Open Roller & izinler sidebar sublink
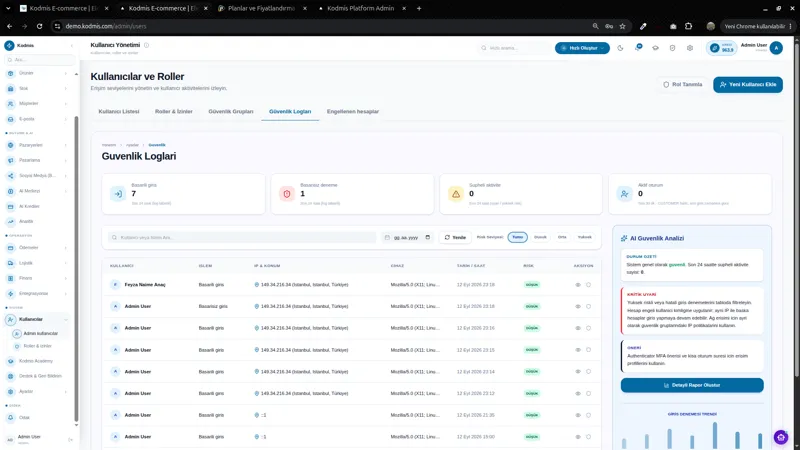The width and height of the screenshot is (800, 450). 38,346
